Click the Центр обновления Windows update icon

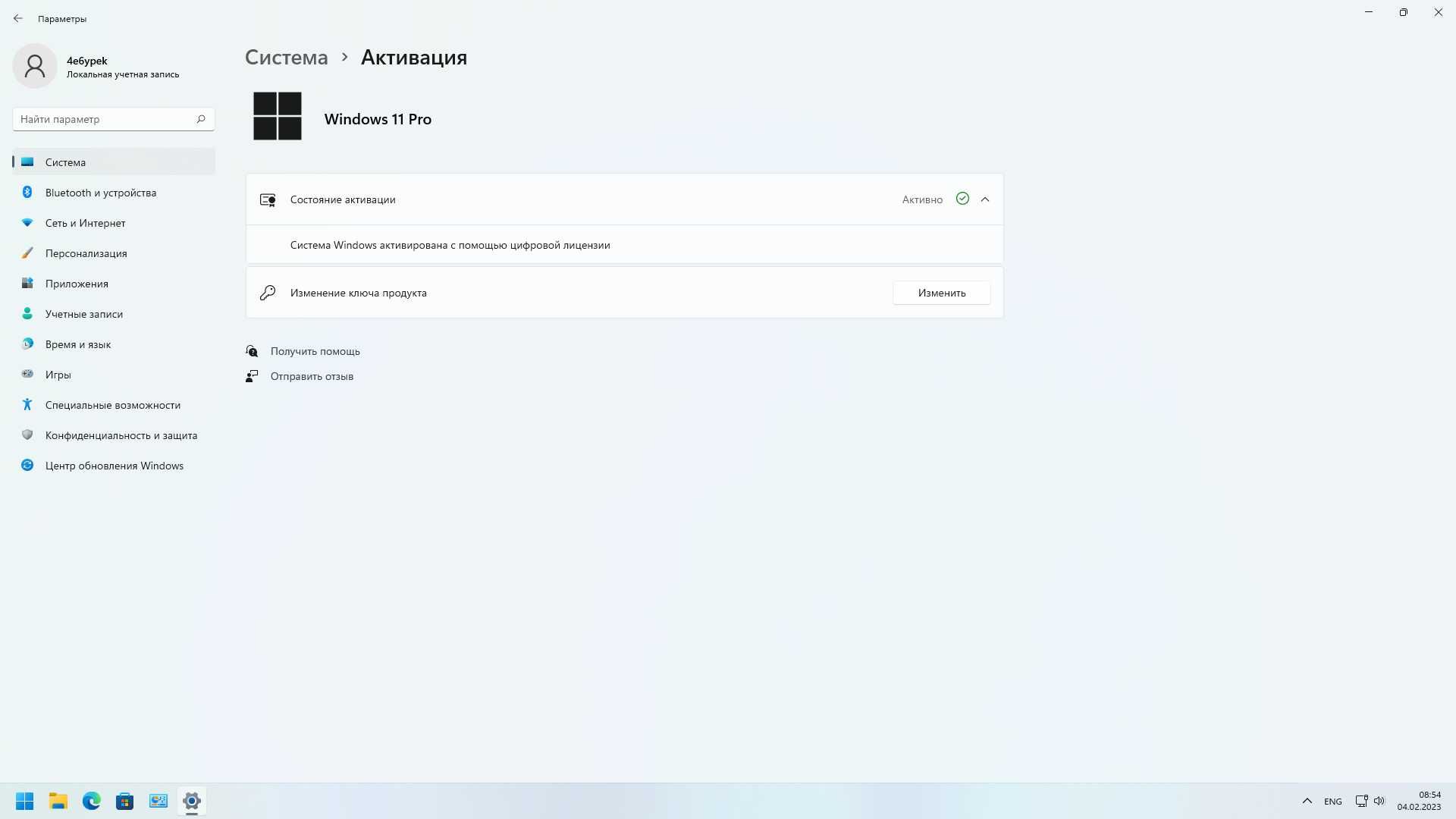pyautogui.click(x=27, y=466)
